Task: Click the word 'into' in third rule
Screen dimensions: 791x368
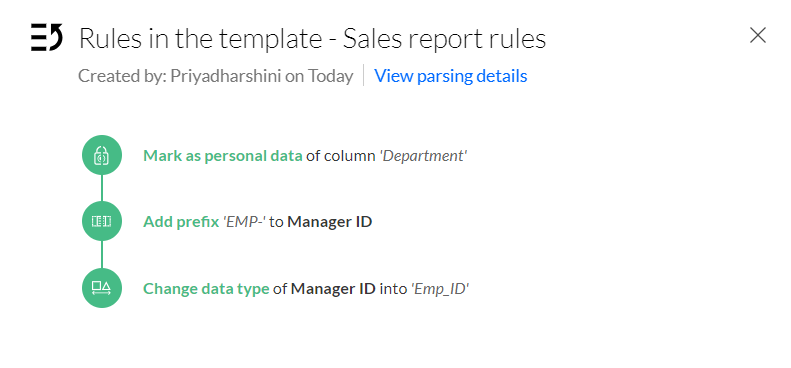Action: [393, 289]
